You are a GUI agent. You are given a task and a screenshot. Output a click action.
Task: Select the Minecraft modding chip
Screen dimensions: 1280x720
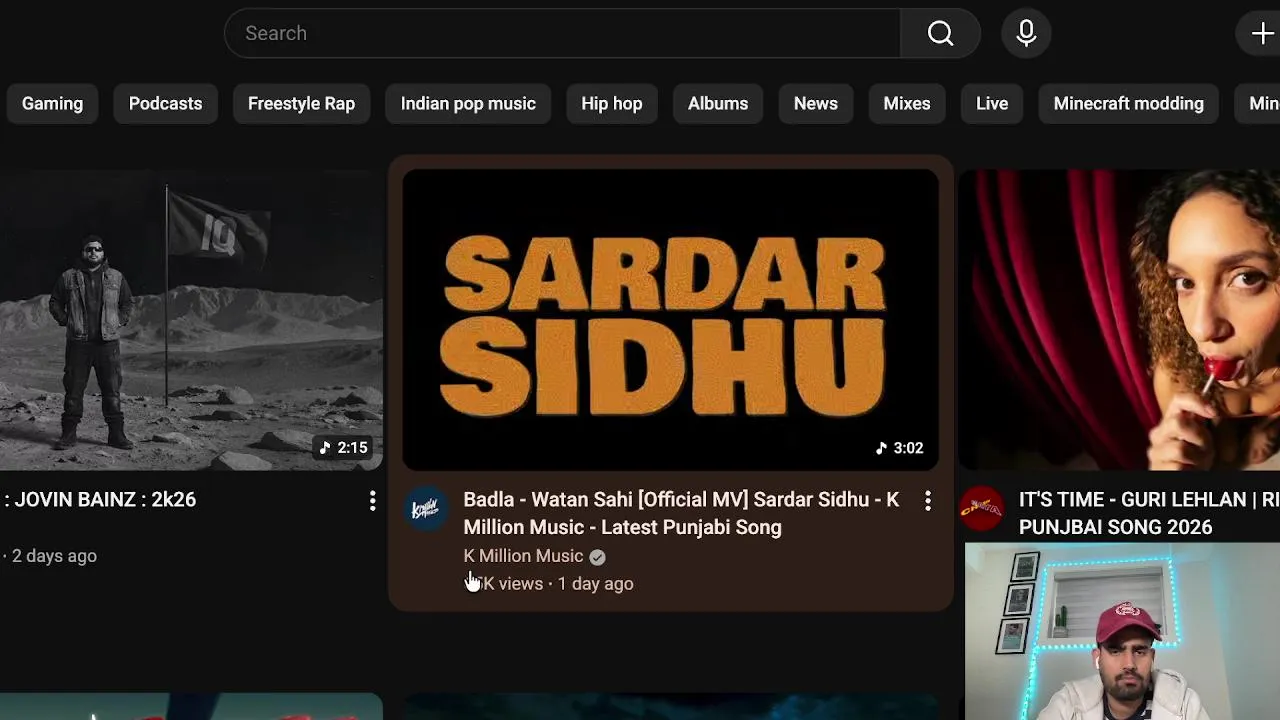point(1128,104)
